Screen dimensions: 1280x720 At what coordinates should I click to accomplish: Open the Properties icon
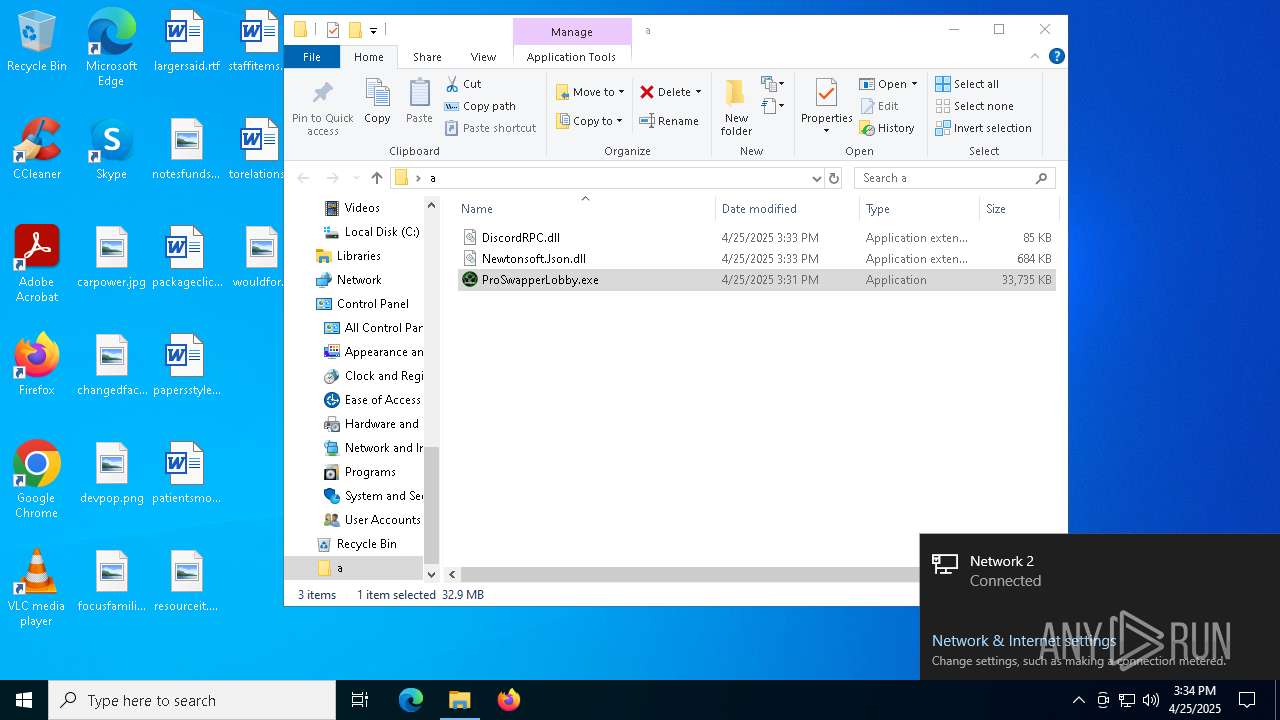(x=826, y=95)
